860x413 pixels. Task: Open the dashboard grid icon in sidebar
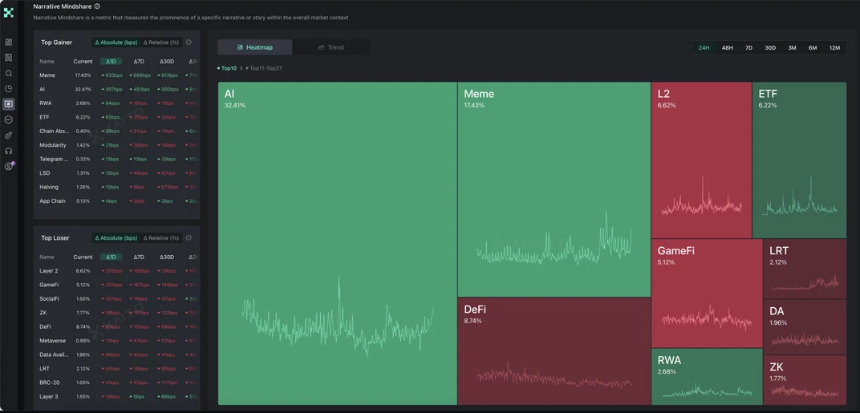coord(8,42)
